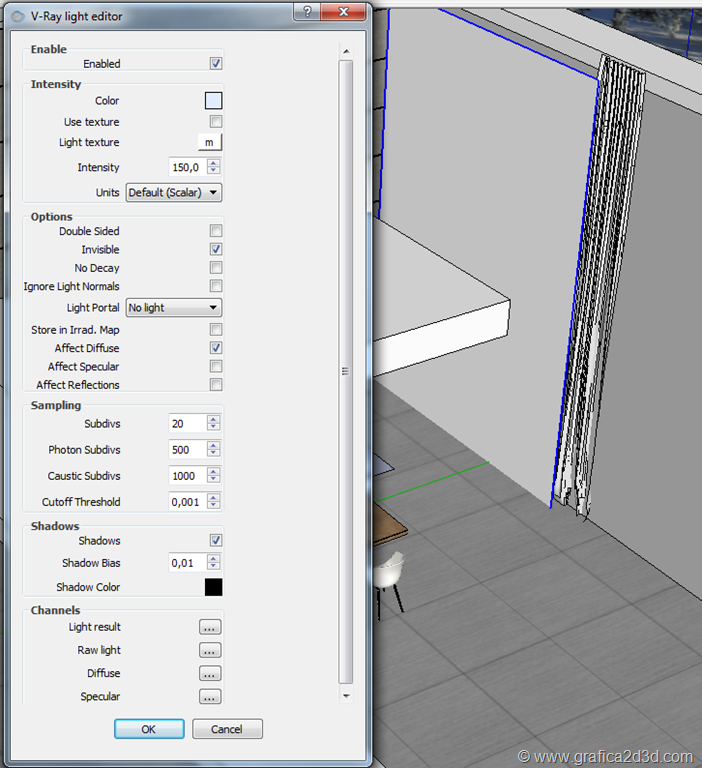Check the Double Sided option

pyautogui.click(x=216, y=231)
